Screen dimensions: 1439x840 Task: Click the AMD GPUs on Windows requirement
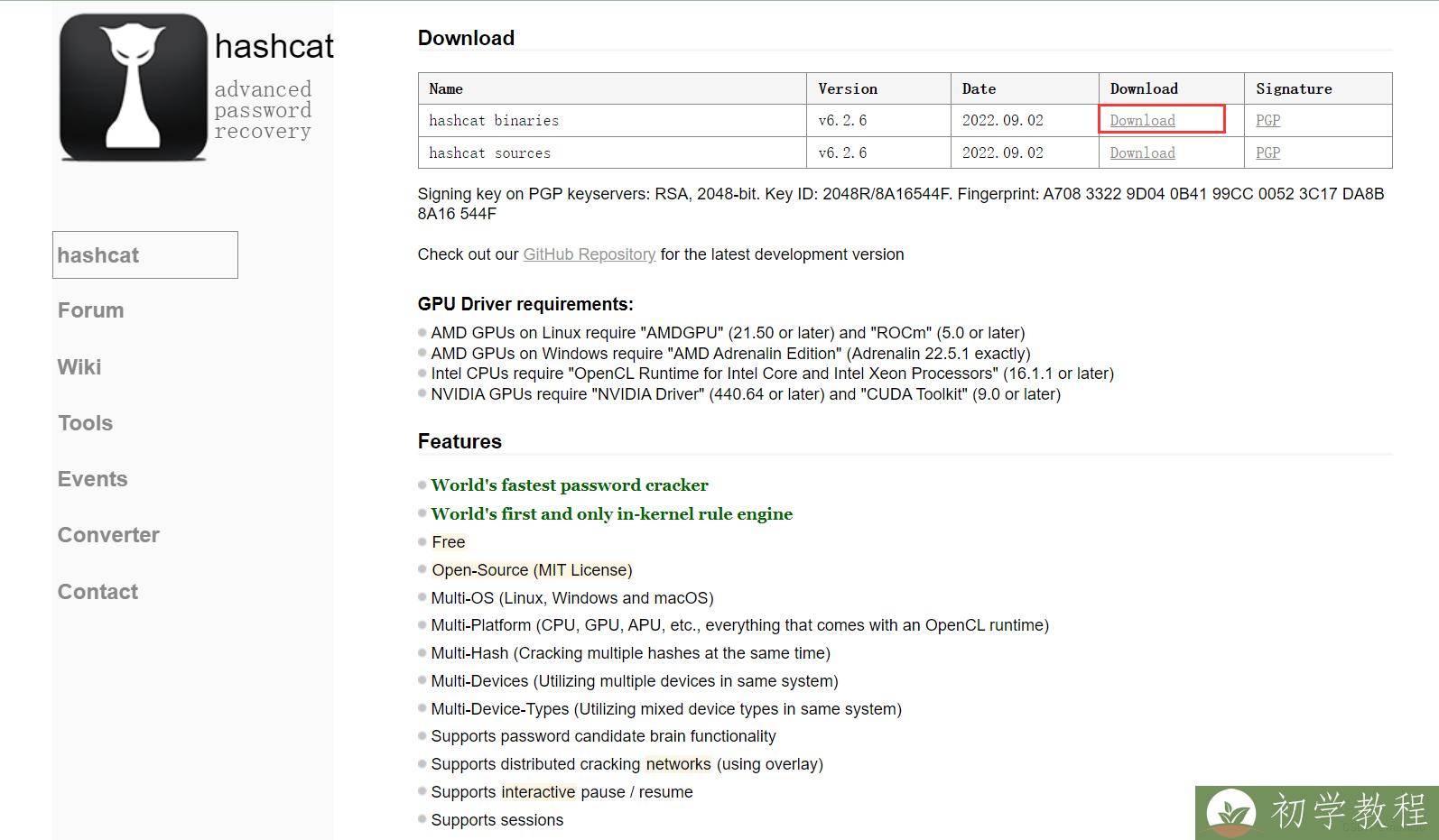point(730,354)
